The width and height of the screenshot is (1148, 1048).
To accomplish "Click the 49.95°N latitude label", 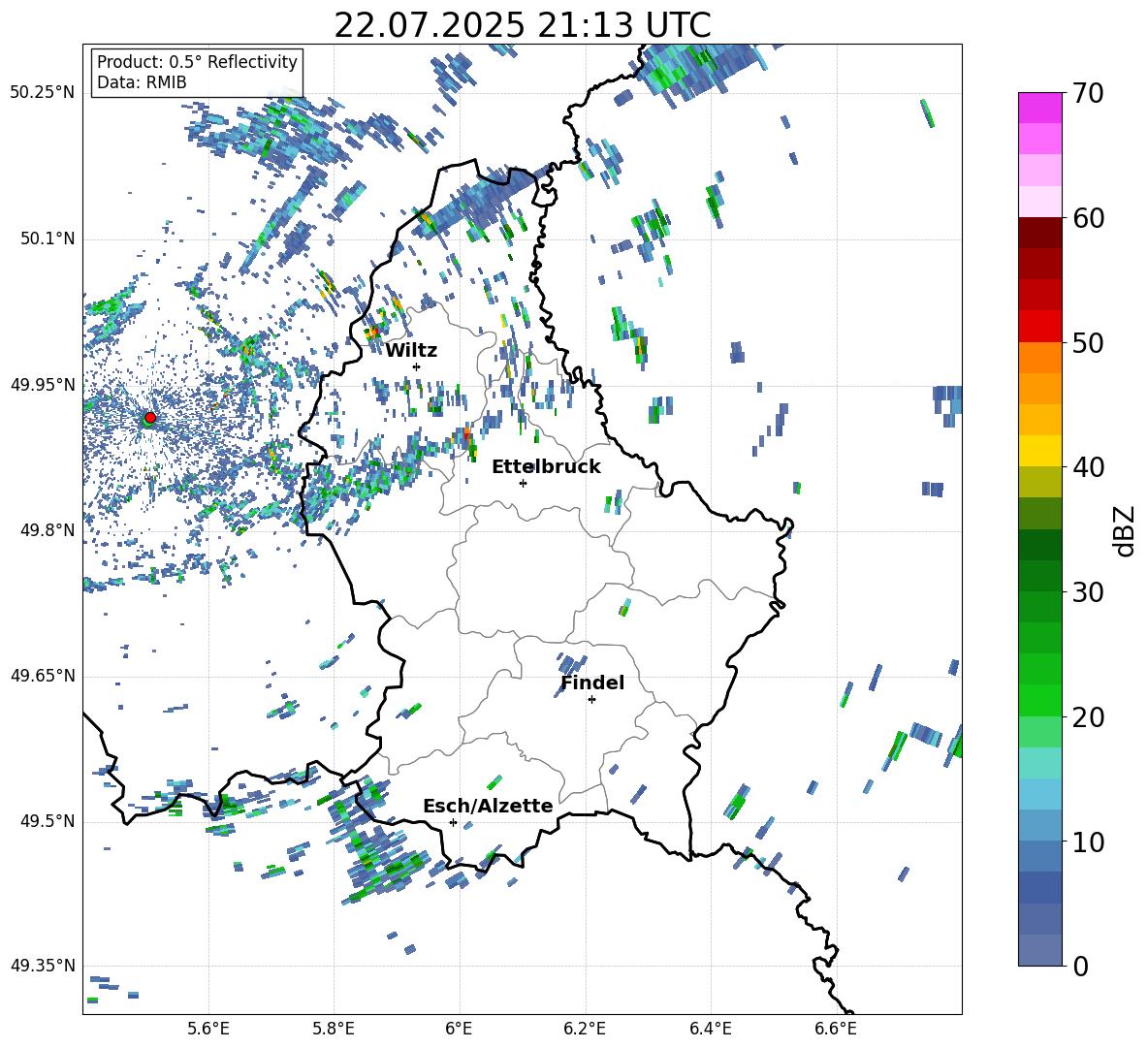I will (43, 384).
